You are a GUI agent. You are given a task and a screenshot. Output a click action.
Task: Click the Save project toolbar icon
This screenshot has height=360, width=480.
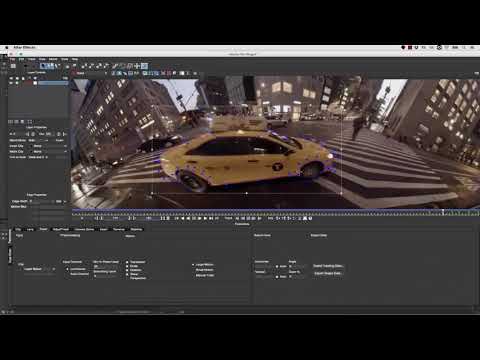point(13,66)
